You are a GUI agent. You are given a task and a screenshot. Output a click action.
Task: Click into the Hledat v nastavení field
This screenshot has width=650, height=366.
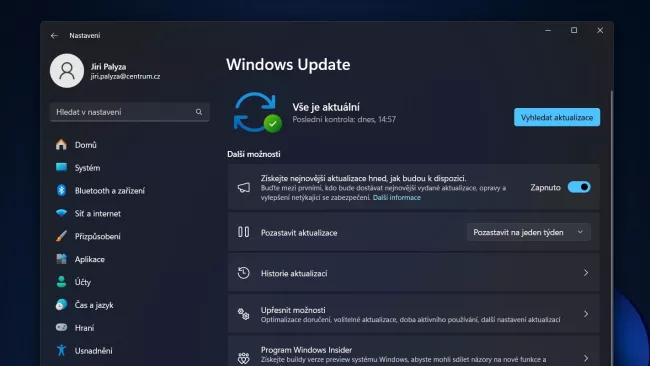[x=129, y=112]
